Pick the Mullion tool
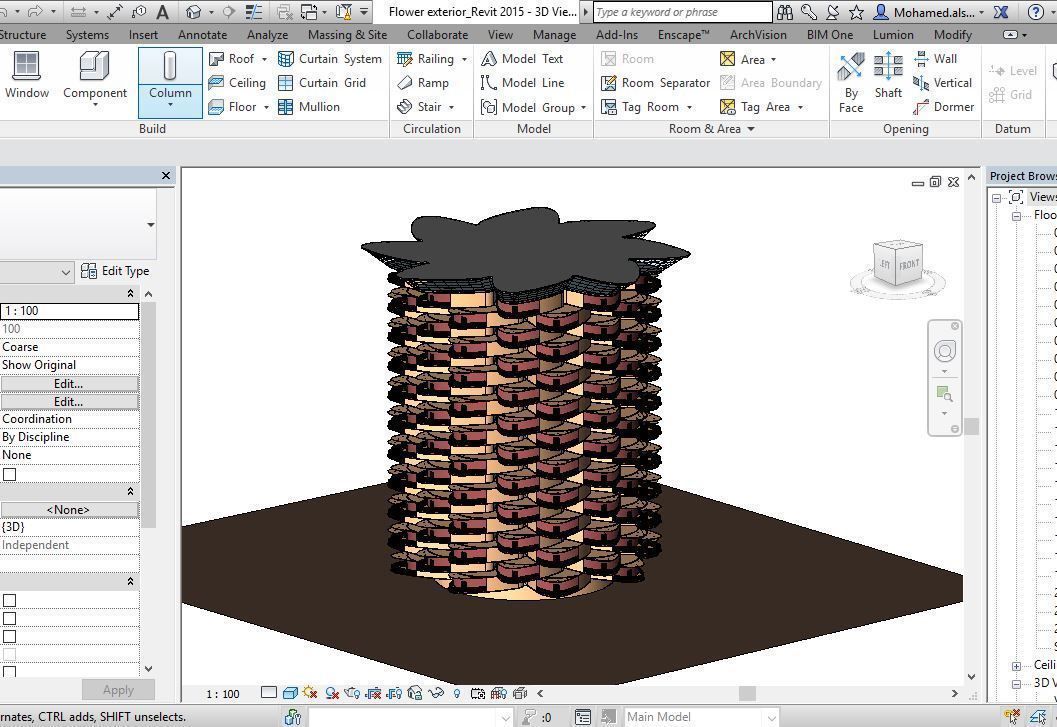Viewport: 1057px width, 727px height. tap(309, 107)
